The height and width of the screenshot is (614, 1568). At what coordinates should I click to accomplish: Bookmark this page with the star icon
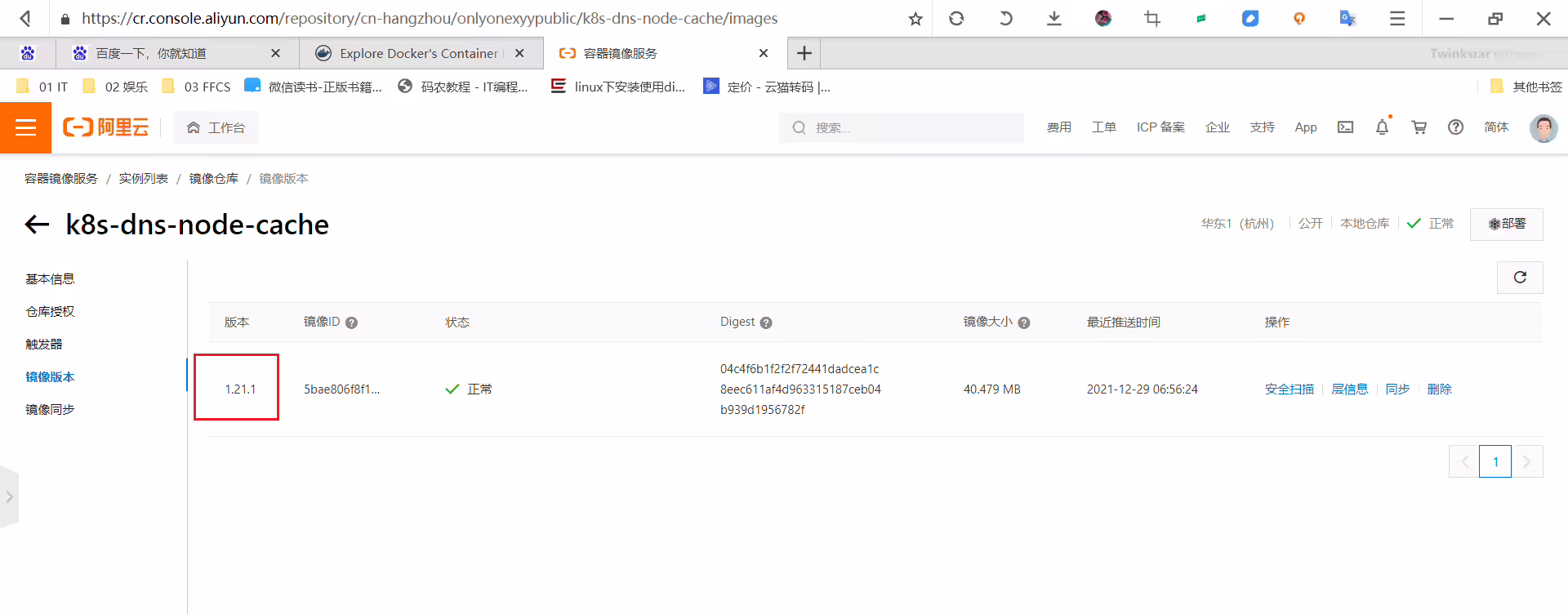click(x=915, y=18)
